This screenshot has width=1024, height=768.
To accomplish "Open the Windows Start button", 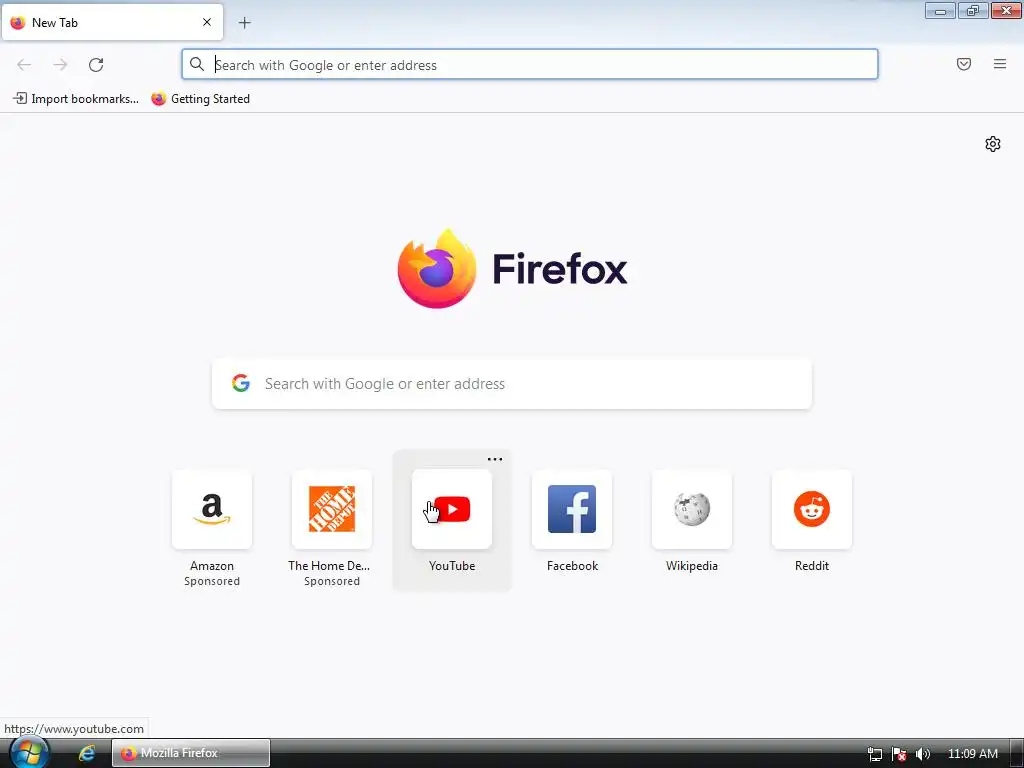I will click(28, 753).
